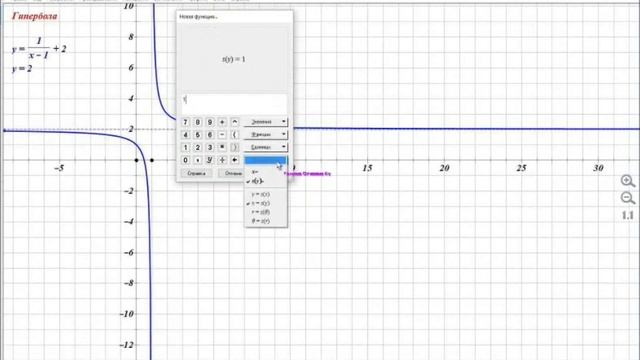
Task: Select the y = 2 function label
Action: pyautogui.click(x=22, y=69)
